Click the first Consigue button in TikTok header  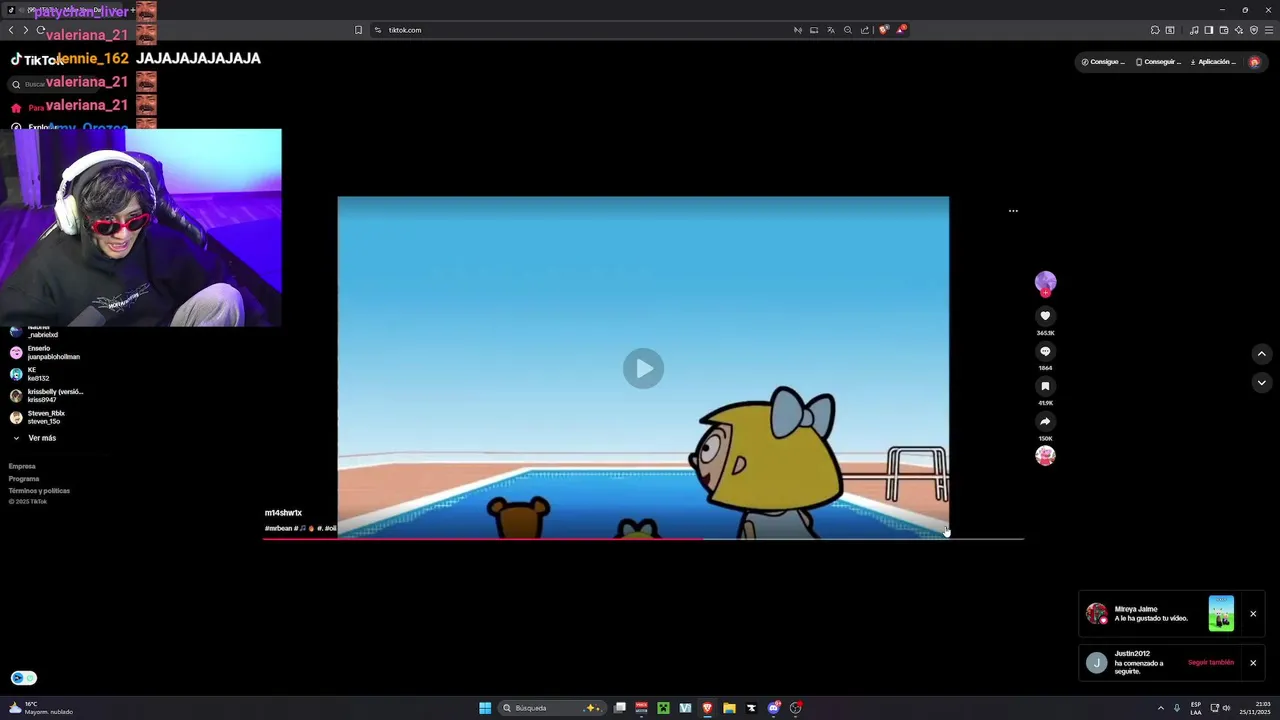coord(1103,62)
